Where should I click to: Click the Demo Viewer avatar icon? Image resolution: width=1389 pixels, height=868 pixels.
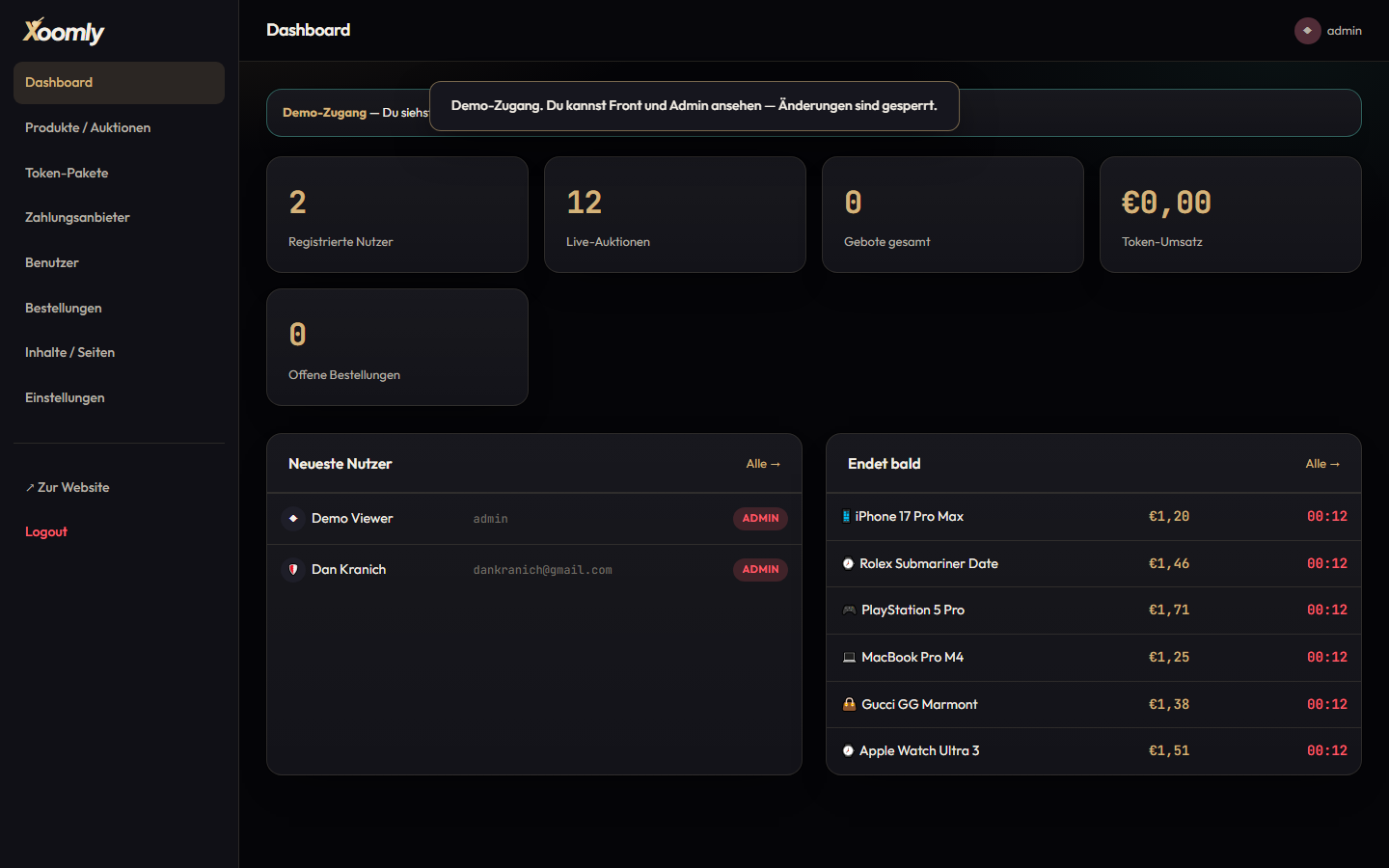click(293, 519)
